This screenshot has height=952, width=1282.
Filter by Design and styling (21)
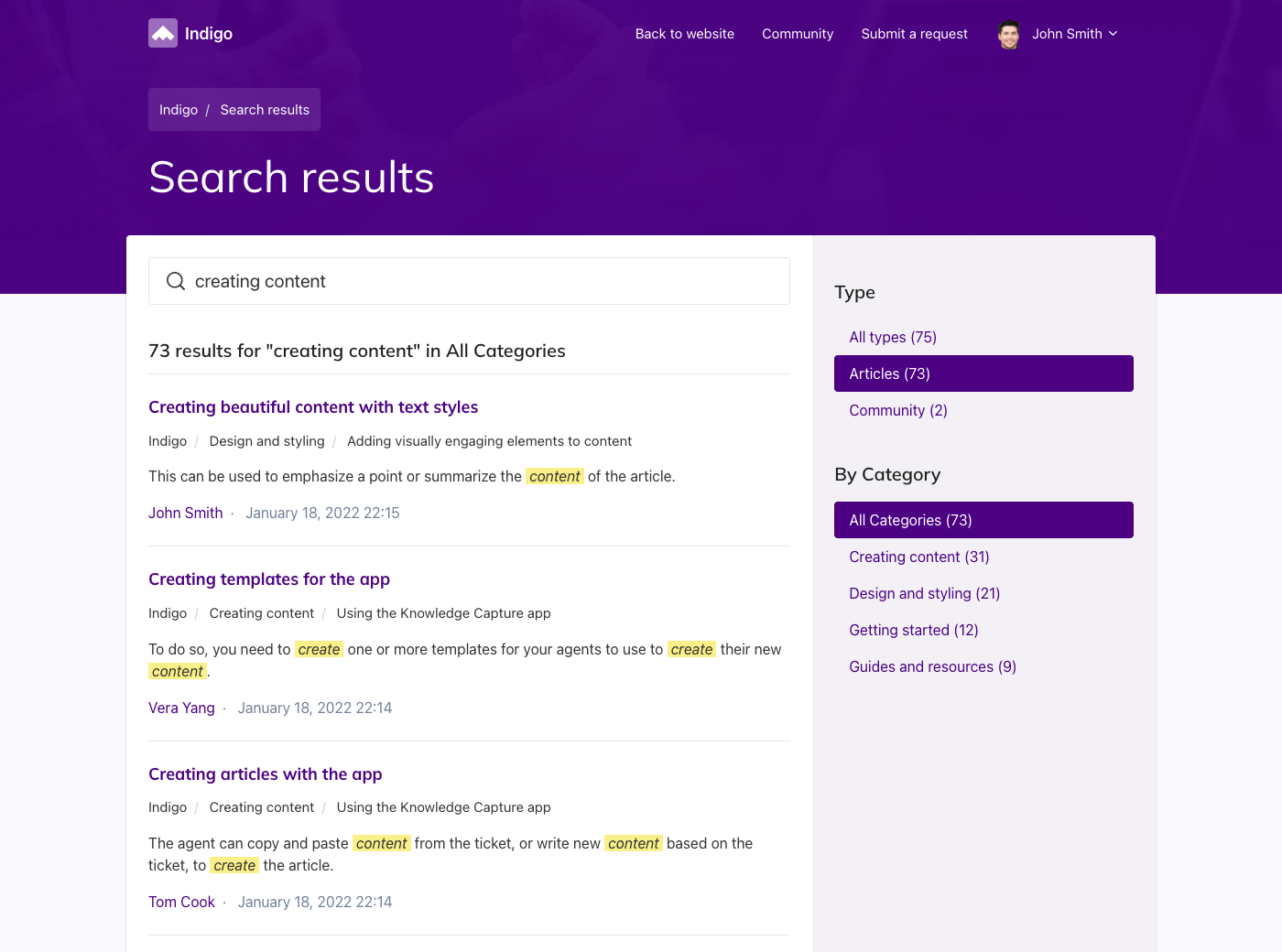(925, 593)
